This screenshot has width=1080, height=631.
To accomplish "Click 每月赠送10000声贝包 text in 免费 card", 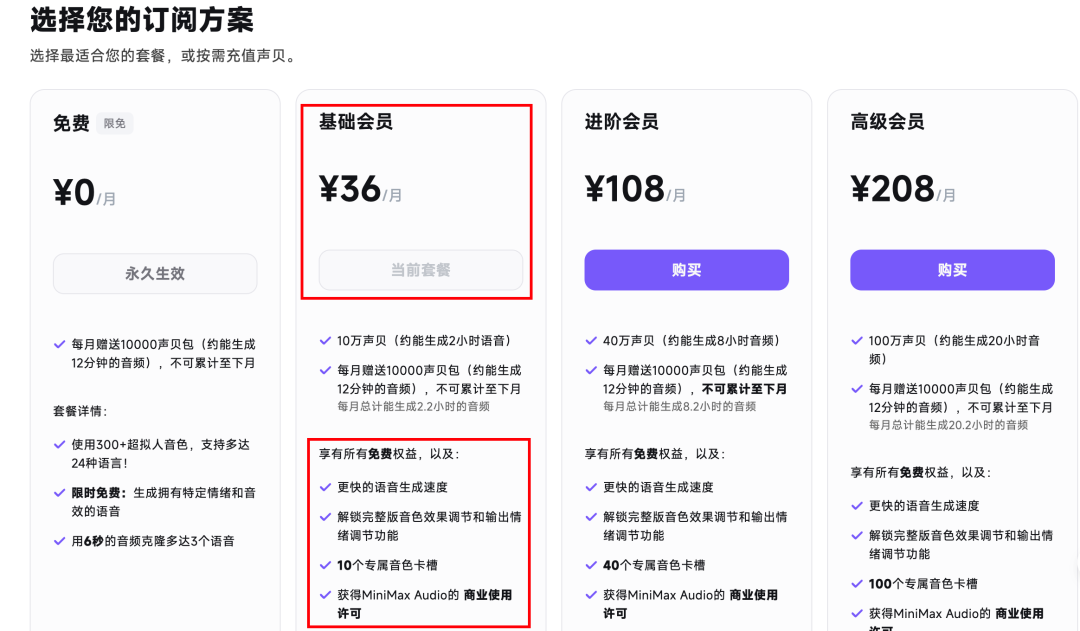I will coord(163,353).
